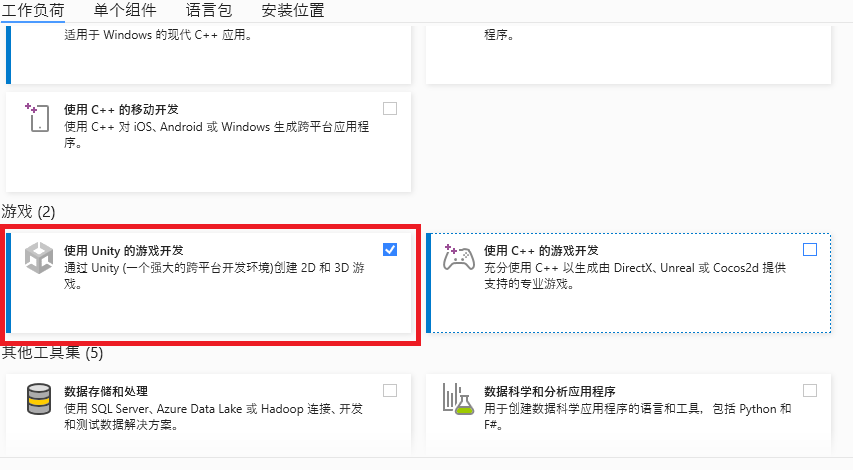
Task: Enable the 使用 C++ 的游戏开发 checkbox
Action: [810, 249]
